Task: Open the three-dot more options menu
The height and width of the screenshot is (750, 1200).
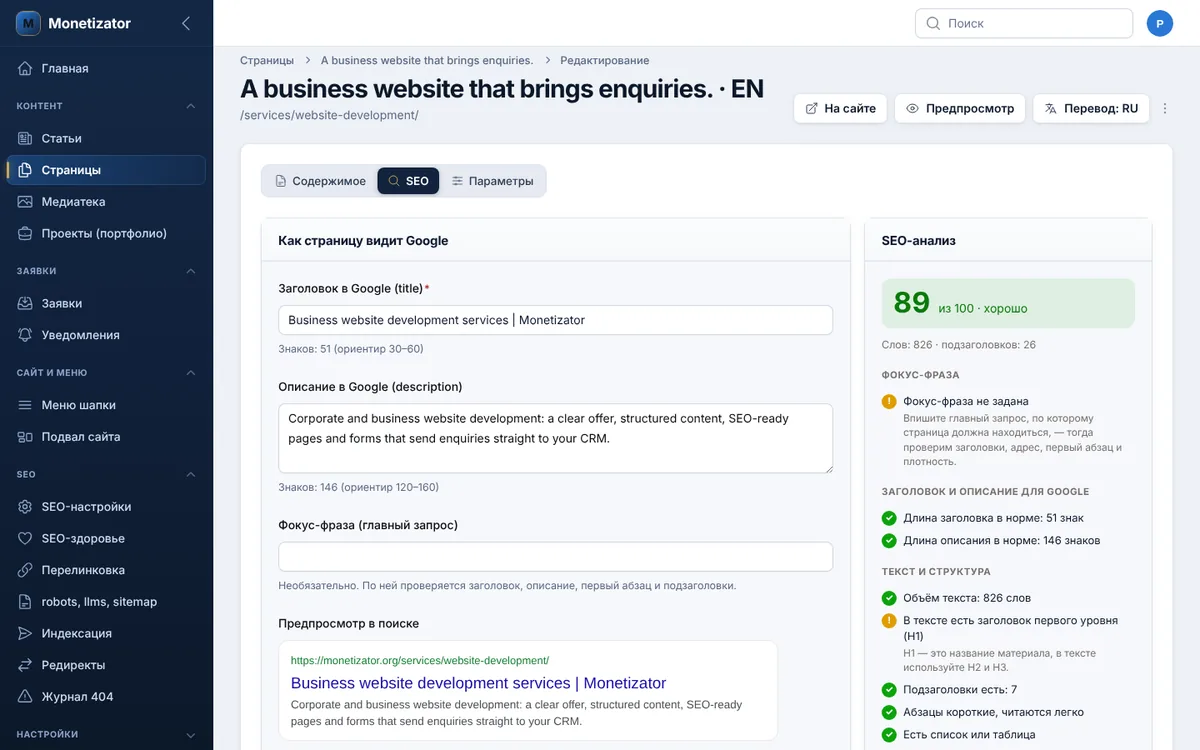Action: [1165, 108]
